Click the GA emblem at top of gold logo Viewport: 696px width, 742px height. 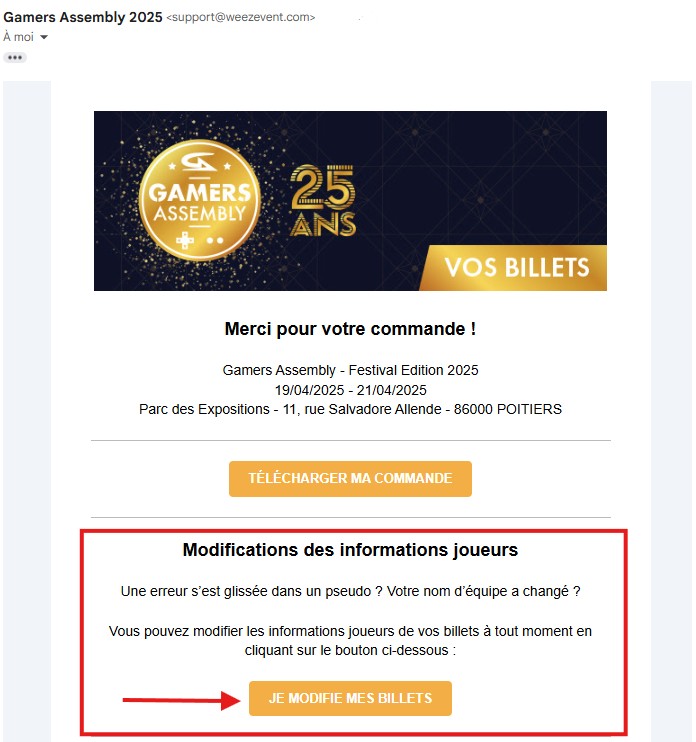click(x=199, y=162)
